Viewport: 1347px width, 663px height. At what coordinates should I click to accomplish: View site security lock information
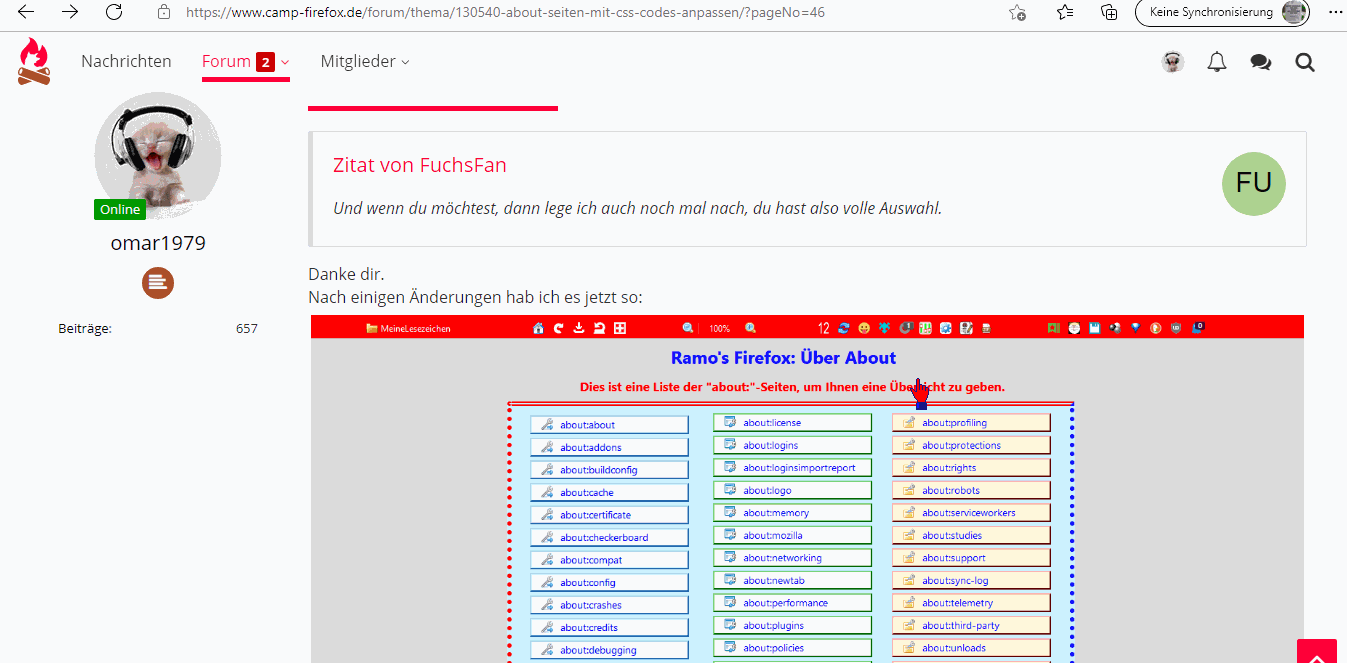(x=164, y=13)
